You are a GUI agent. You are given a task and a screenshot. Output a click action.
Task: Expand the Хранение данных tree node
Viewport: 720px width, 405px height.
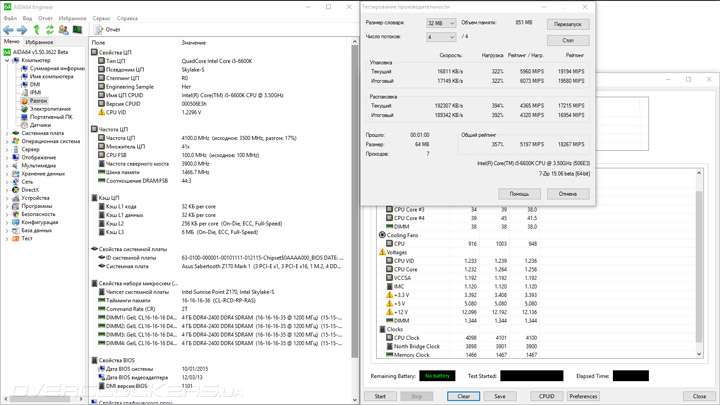pyautogui.click(x=7, y=174)
